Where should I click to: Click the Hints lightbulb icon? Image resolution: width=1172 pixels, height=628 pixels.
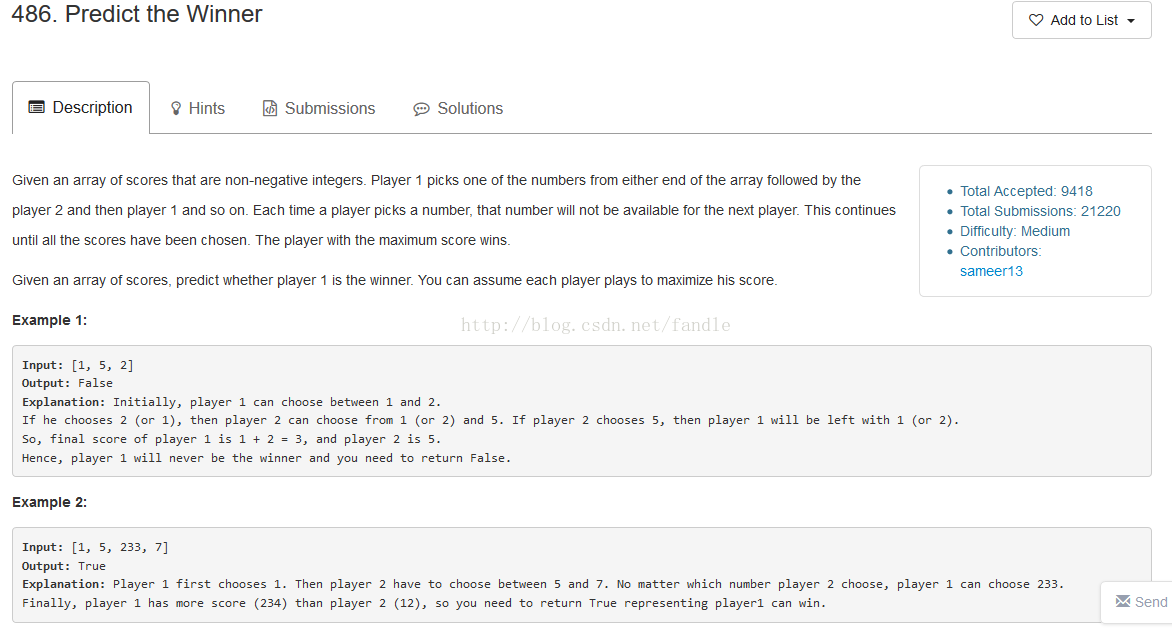[176, 108]
